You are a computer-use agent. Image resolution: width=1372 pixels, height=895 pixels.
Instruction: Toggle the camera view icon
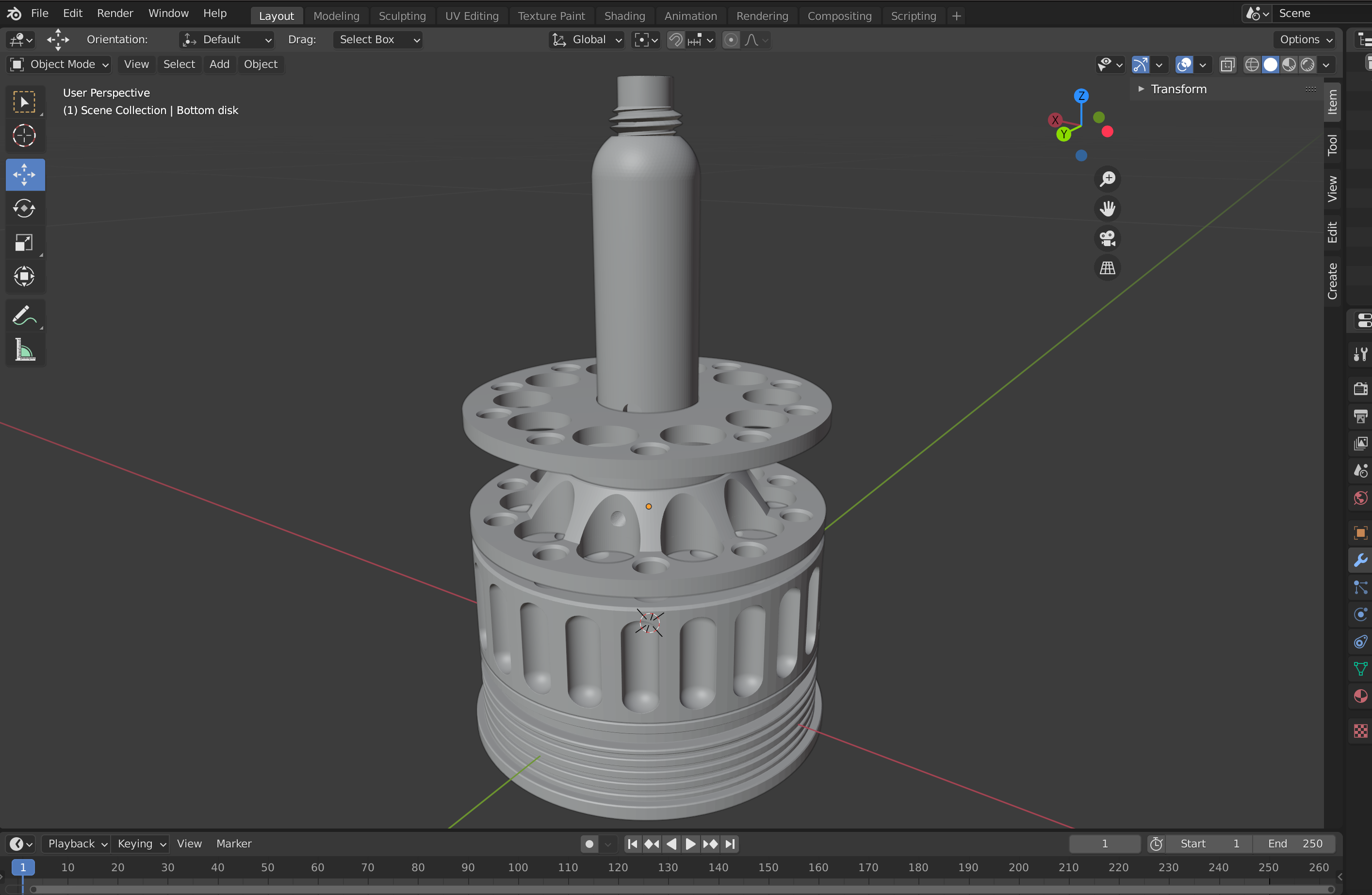tap(1107, 238)
